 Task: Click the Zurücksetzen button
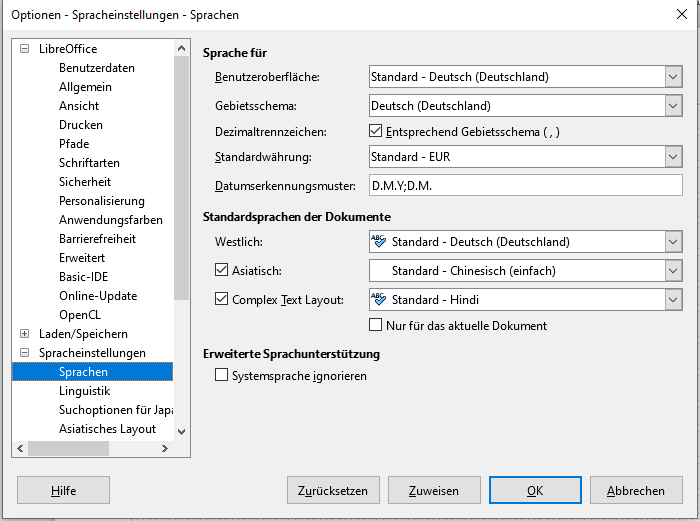333,490
